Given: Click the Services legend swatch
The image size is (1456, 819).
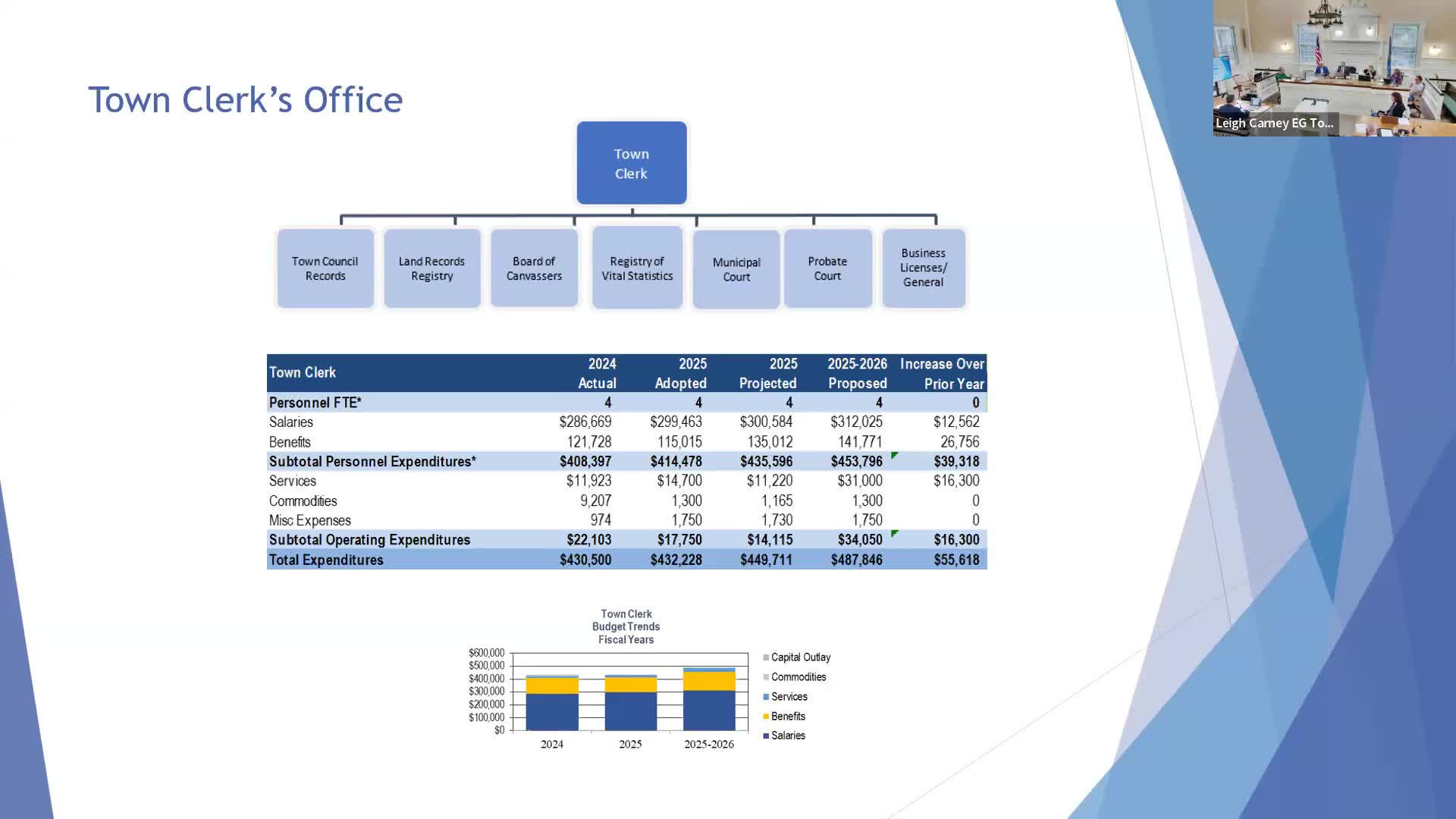Looking at the screenshot, I should point(766,697).
